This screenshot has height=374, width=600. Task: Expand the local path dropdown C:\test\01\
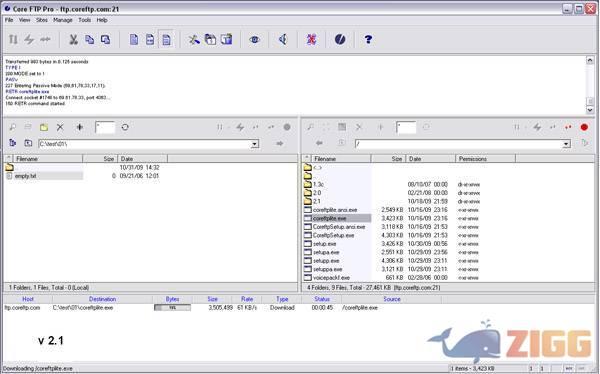[254, 144]
